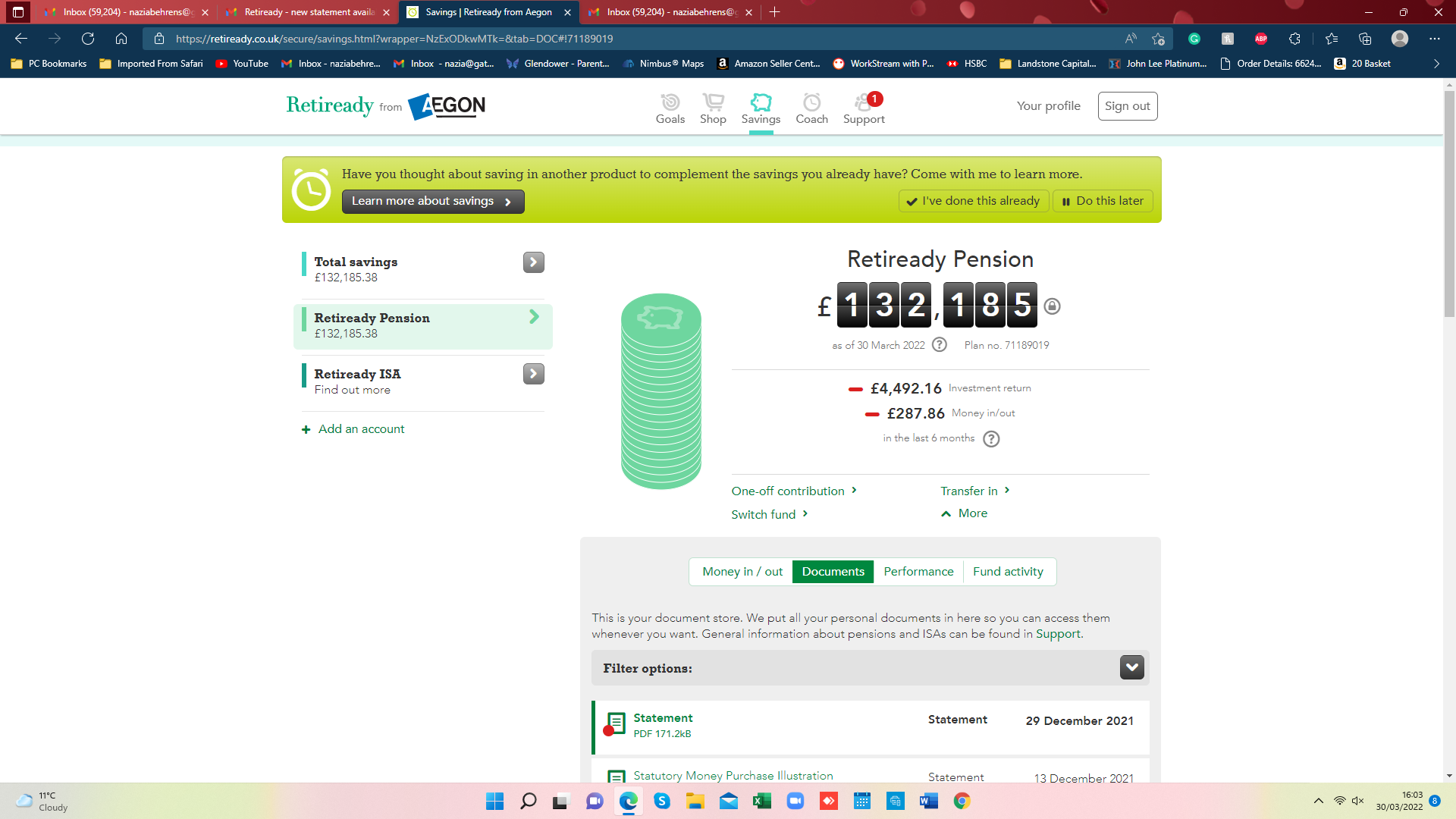1456x819 pixels.
Task: Expand the Total savings arrow button
Action: point(534,262)
